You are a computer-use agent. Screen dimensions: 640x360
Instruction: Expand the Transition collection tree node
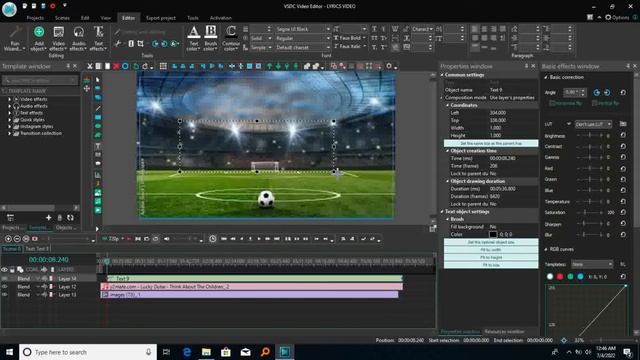(9, 133)
